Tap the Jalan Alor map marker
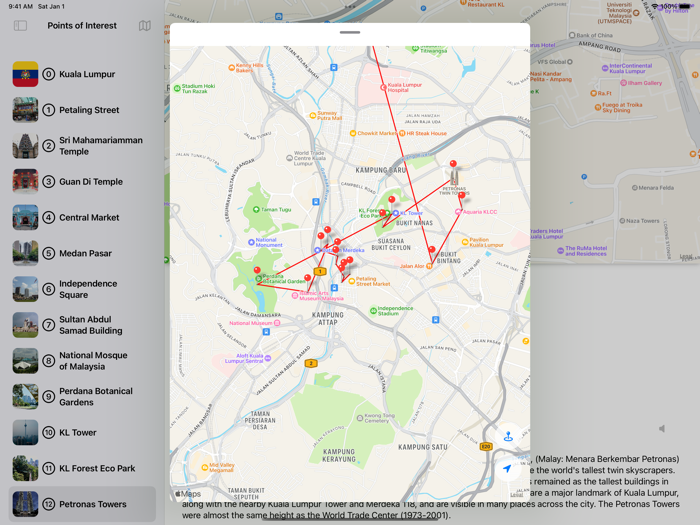This screenshot has width=700, height=525. click(429, 266)
